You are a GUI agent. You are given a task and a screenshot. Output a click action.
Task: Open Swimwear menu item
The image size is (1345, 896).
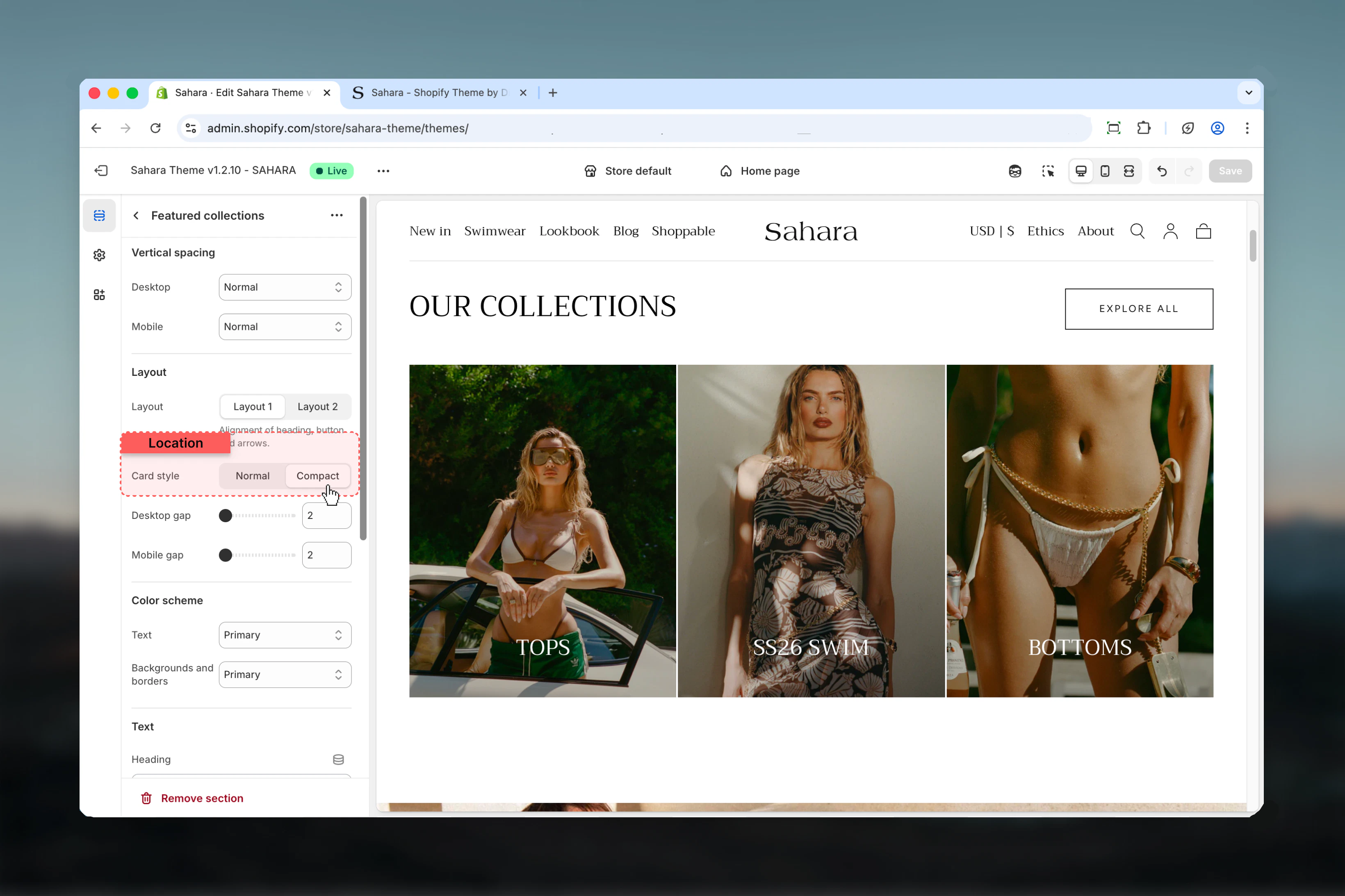(495, 231)
